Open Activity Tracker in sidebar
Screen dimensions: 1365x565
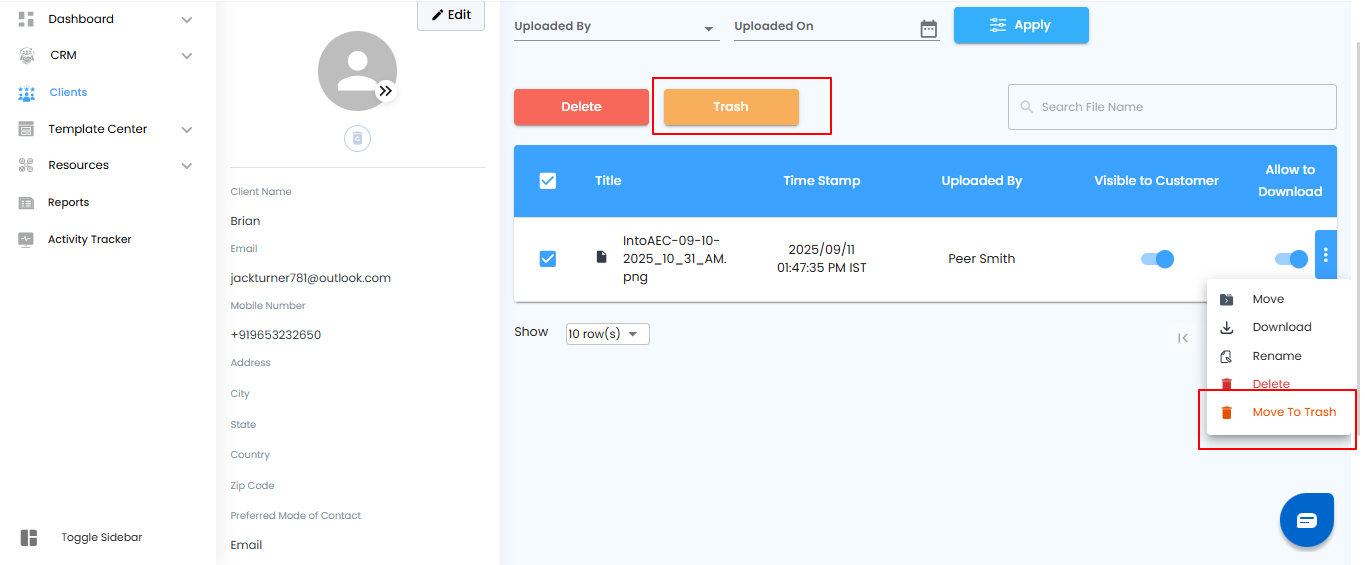pyautogui.click(x=90, y=240)
